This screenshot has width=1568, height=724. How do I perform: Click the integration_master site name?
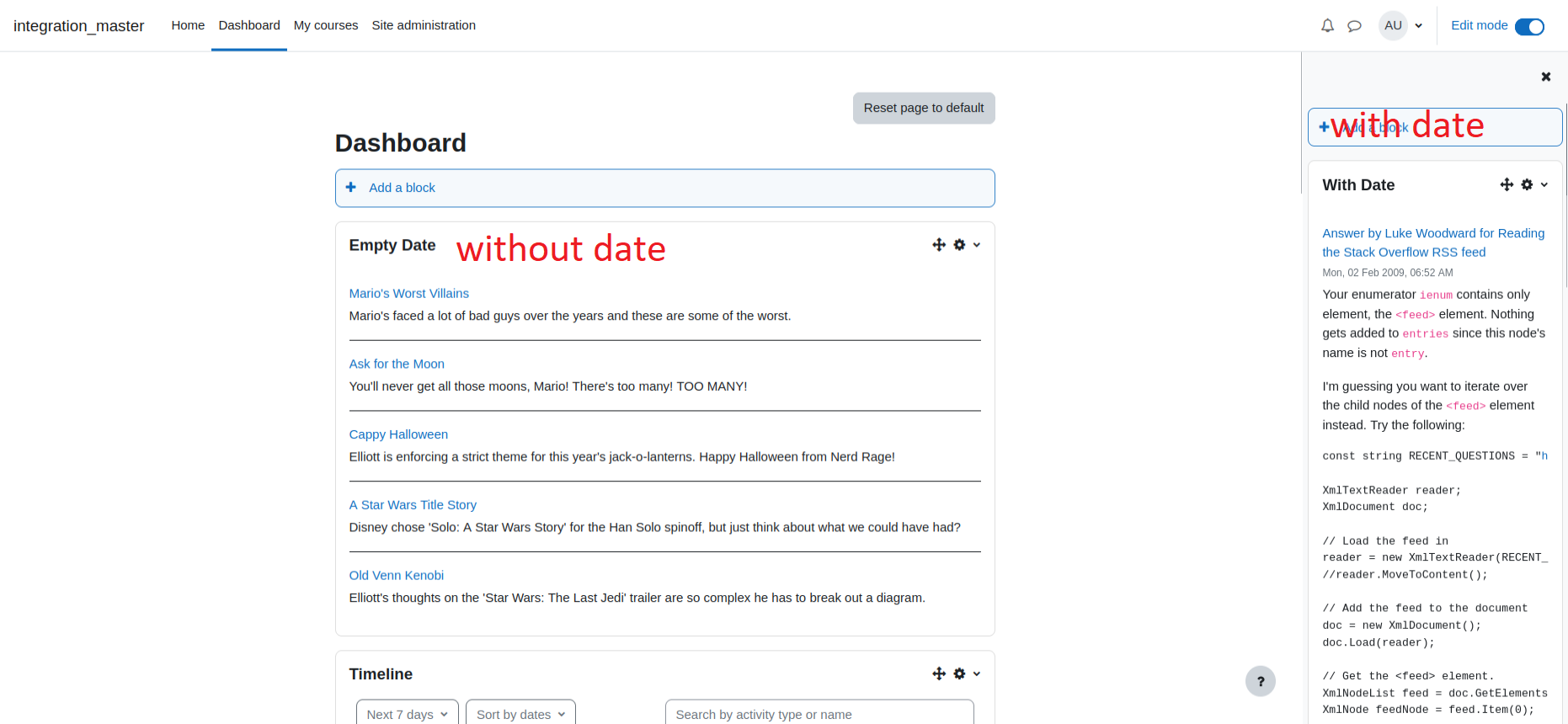point(79,26)
